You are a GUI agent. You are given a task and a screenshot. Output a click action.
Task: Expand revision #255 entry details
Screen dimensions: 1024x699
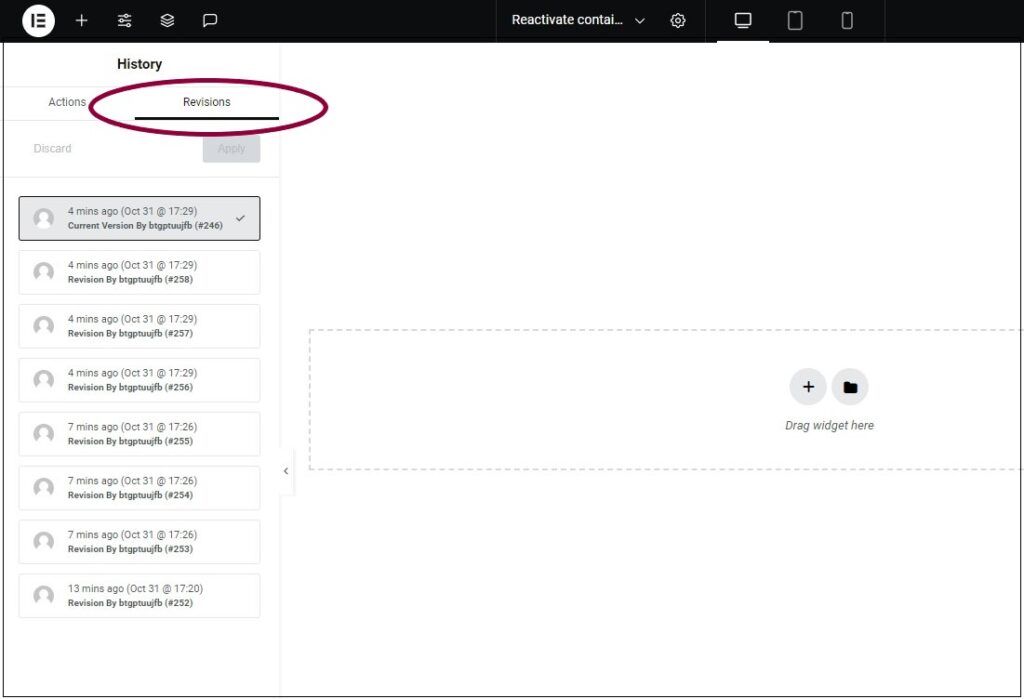(139, 433)
